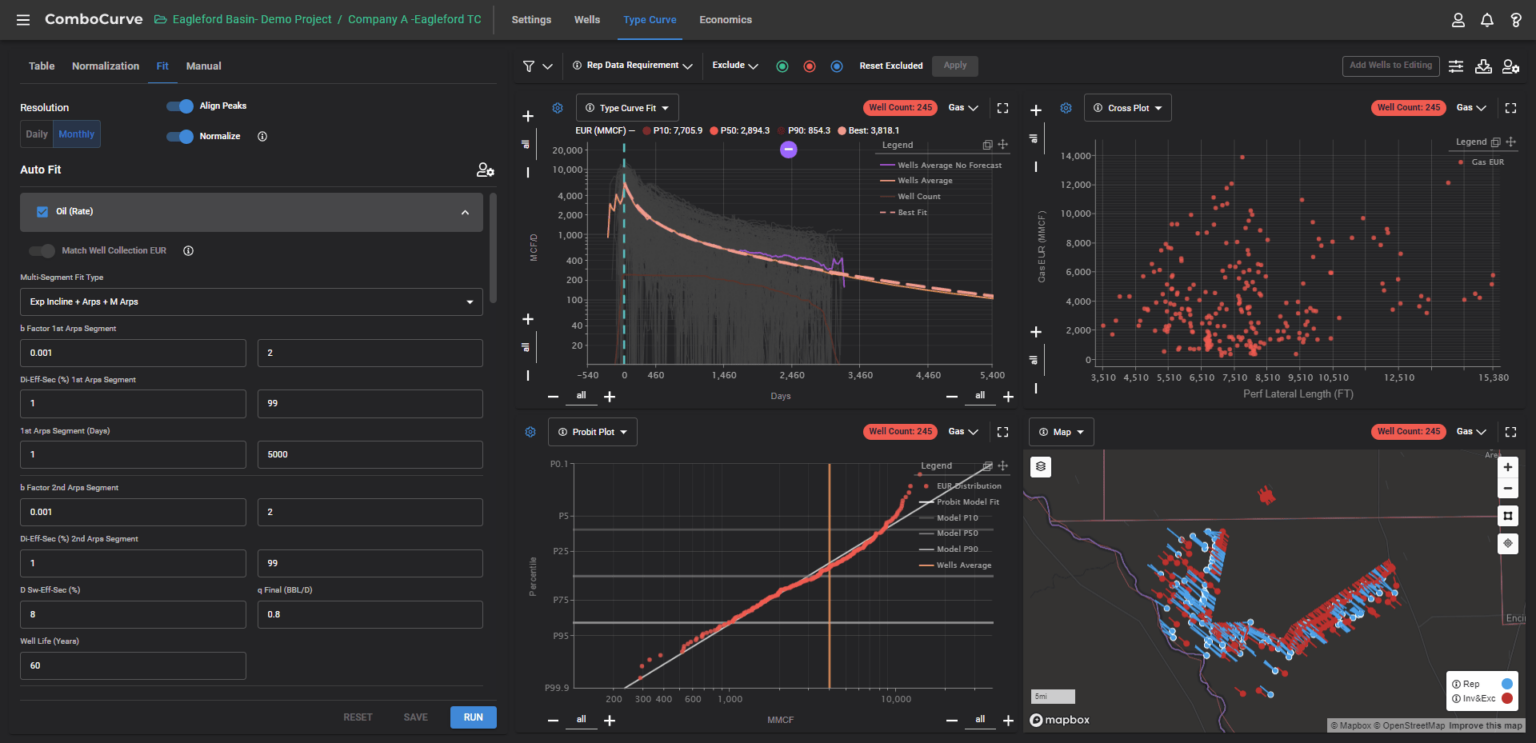1536x743 pixels.
Task: Select the green radio marker next to Exclude
Action: point(781,65)
